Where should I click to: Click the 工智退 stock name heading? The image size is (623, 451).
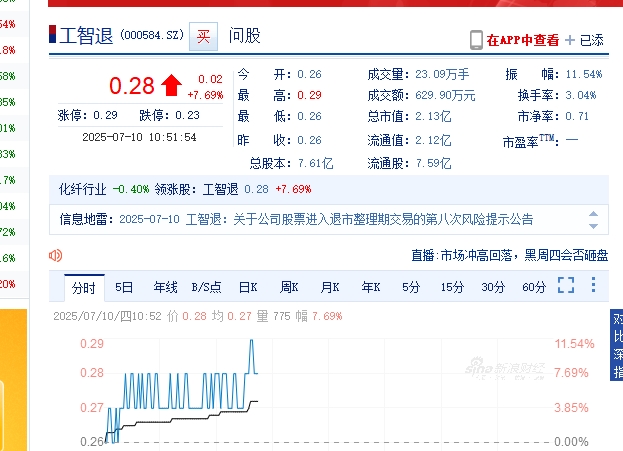[86, 36]
